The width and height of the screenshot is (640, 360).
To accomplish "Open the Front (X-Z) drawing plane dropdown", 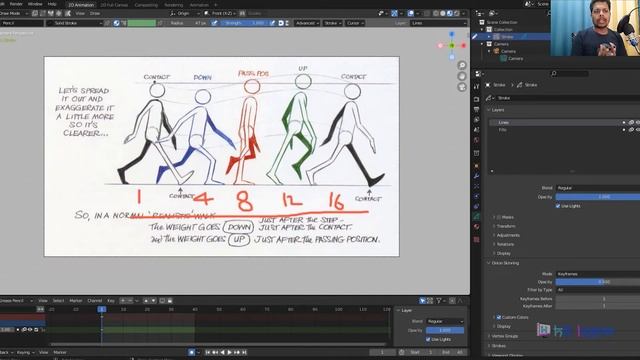I will pos(220,13).
